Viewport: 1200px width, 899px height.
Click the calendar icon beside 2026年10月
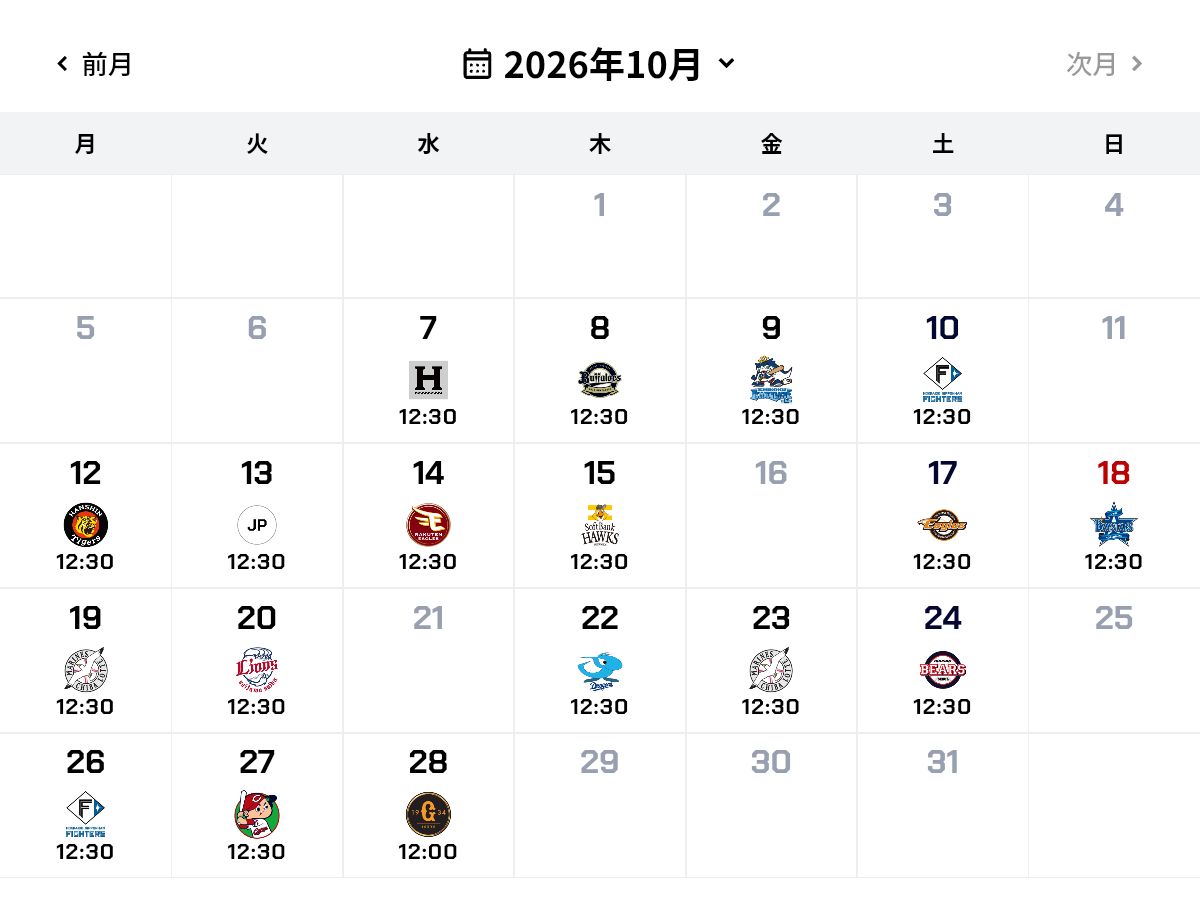tap(477, 64)
